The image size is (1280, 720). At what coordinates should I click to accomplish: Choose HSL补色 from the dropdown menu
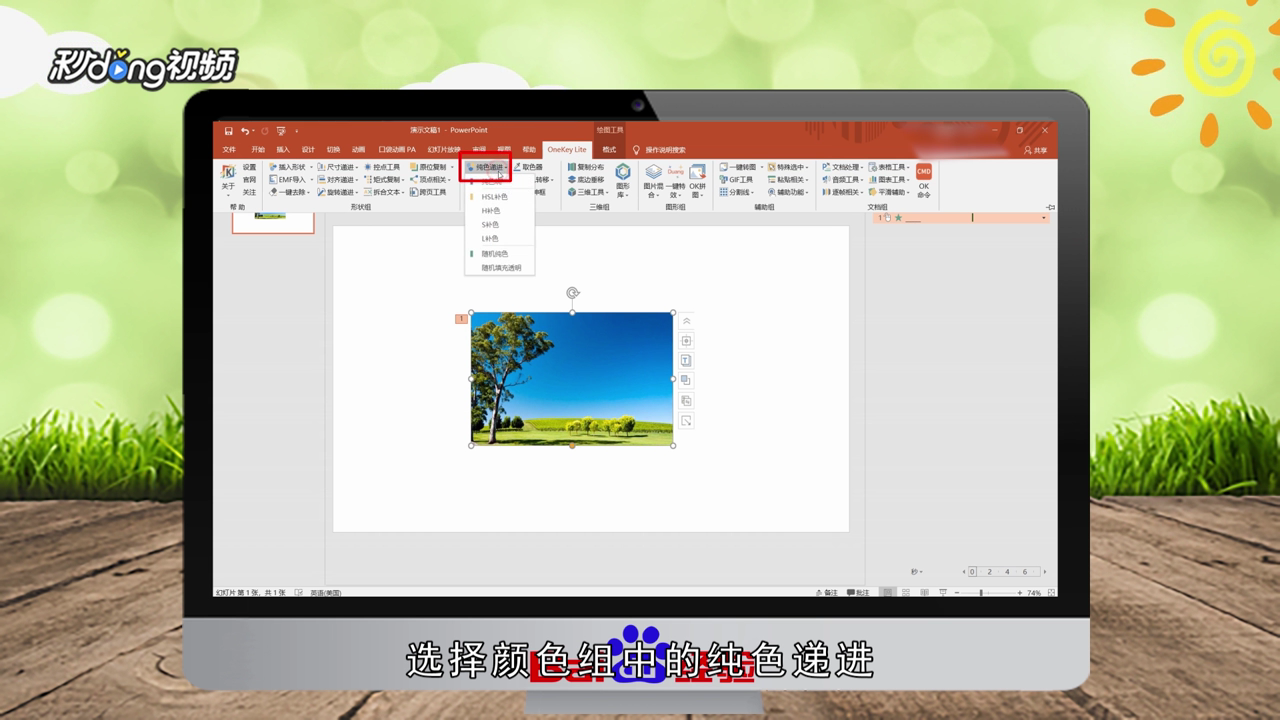pos(494,197)
